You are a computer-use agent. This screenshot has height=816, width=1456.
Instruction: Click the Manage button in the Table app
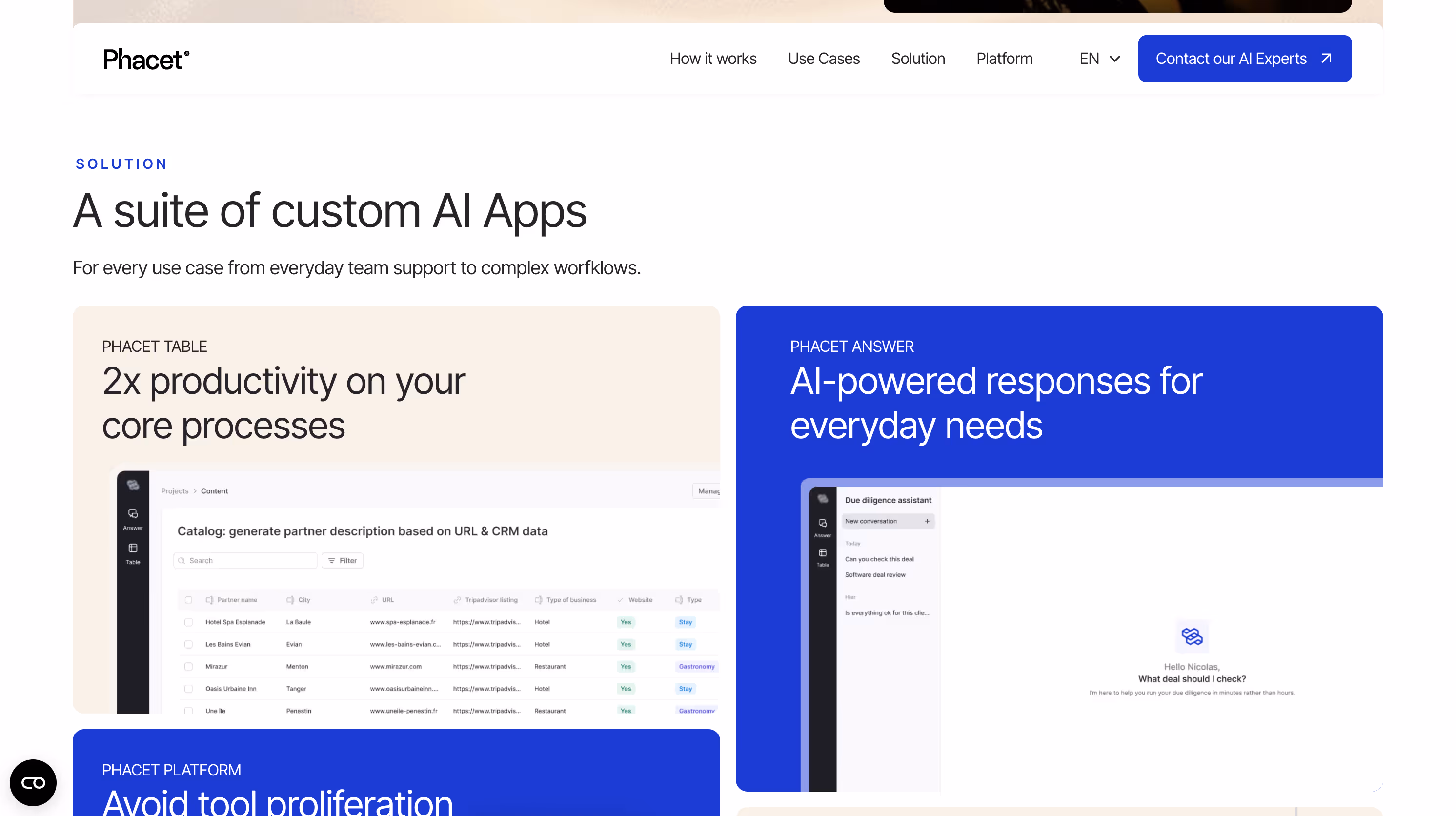click(x=707, y=491)
